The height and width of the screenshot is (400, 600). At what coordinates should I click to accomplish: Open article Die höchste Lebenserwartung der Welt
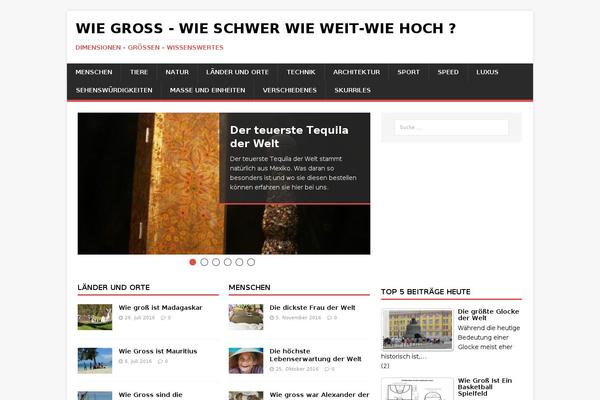pyautogui.click(x=315, y=355)
